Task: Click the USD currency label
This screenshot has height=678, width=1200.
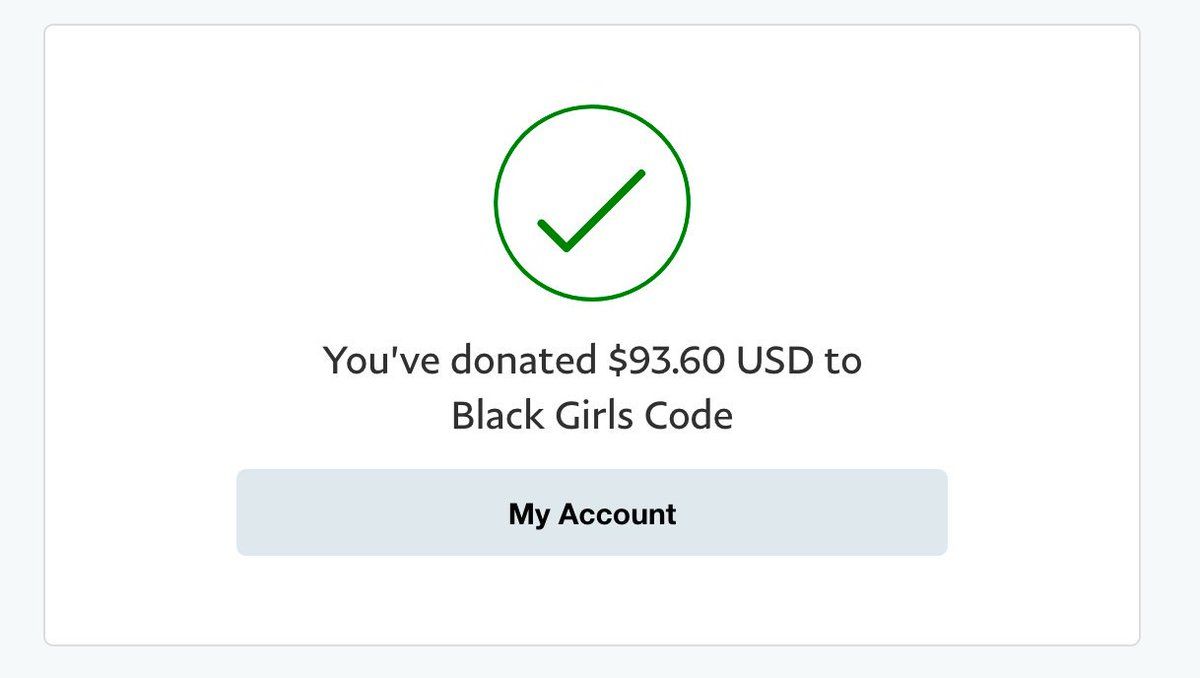Action: click(x=775, y=361)
